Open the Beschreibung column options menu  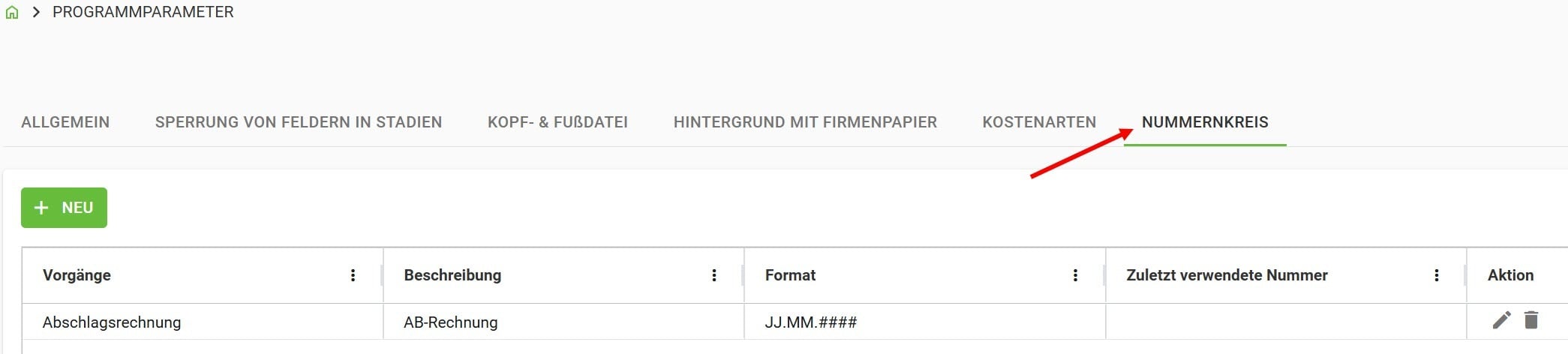714,275
